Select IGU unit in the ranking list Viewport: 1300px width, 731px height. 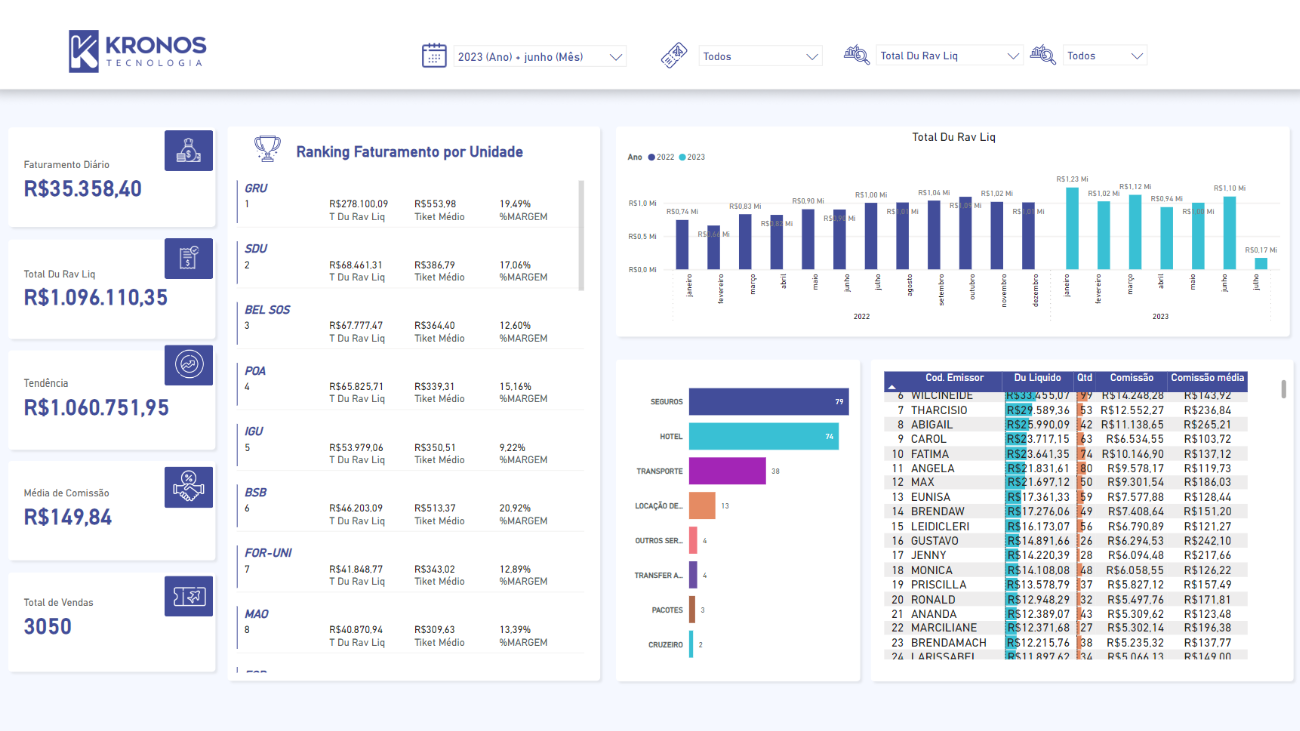254,432
